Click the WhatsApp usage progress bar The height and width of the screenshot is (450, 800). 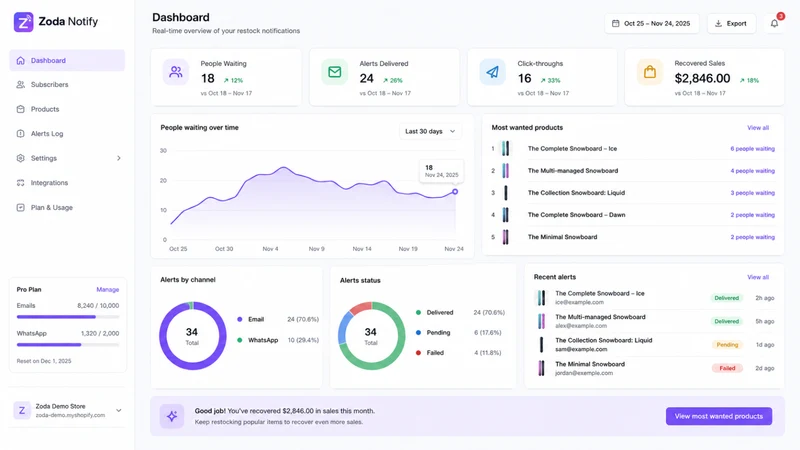pyautogui.click(x=68, y=344)
